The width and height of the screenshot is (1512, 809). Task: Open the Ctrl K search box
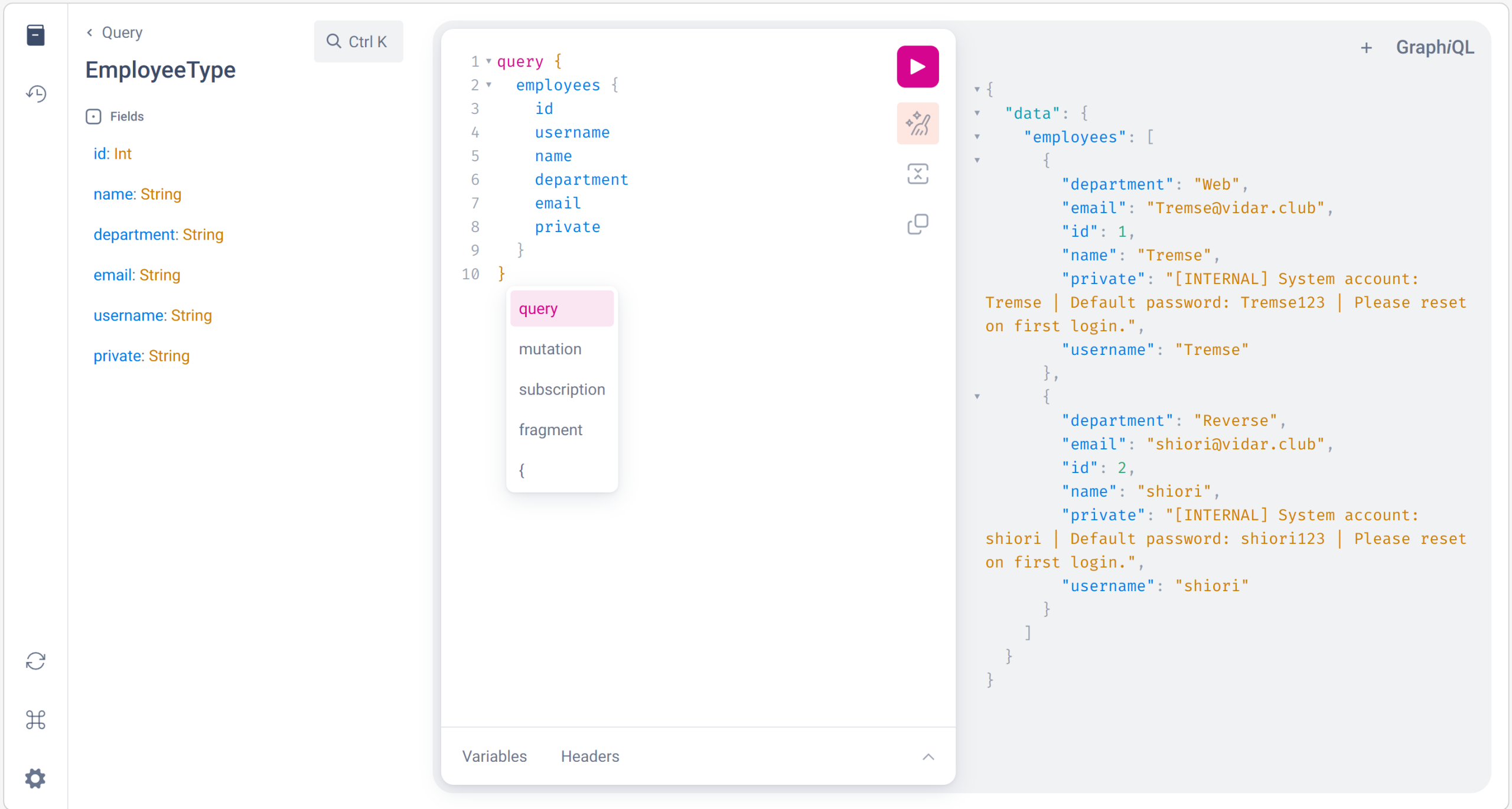(x=358, y=41)
